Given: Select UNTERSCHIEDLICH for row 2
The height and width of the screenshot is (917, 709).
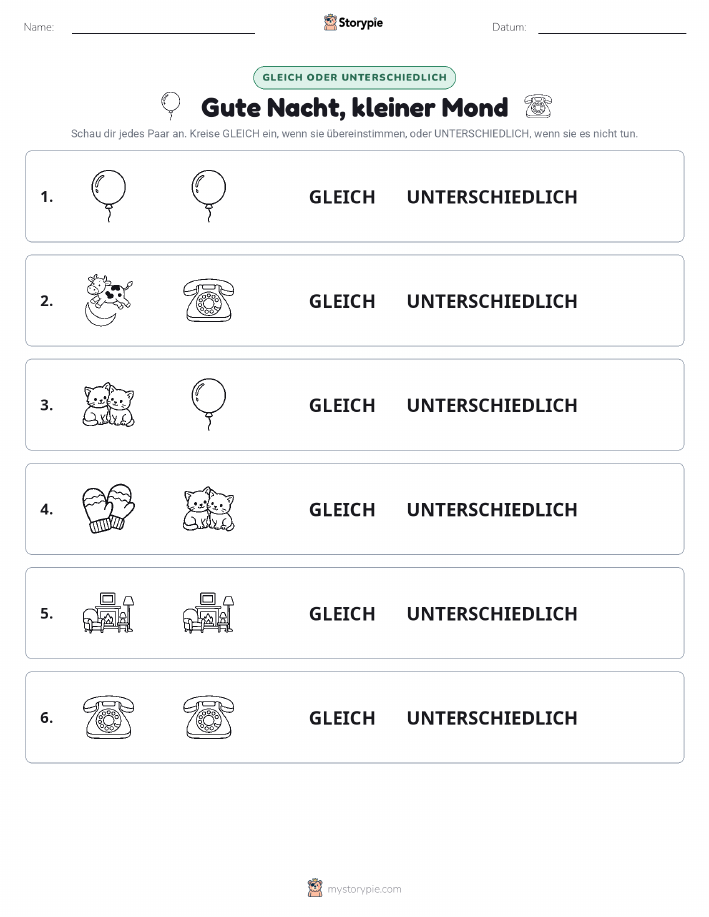Looking at the screenshot, I should 492,301.
